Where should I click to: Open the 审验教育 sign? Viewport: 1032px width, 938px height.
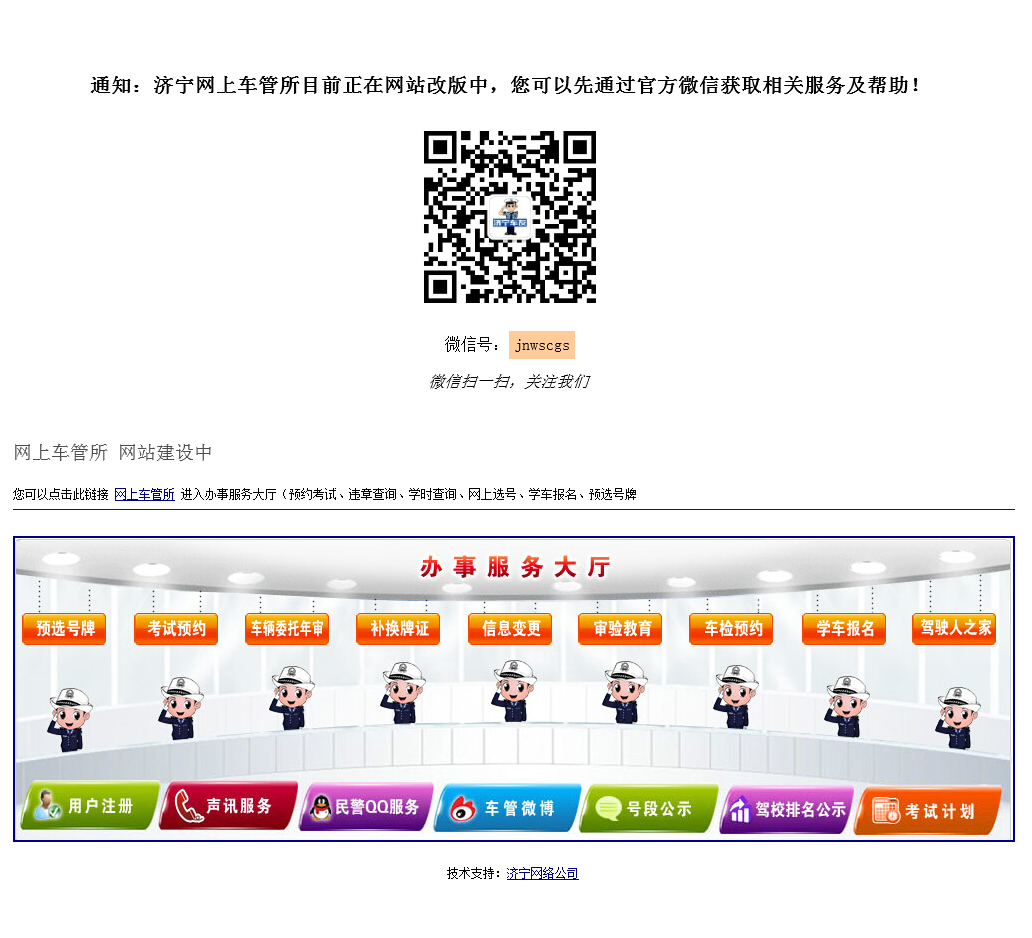click(620, 629)
